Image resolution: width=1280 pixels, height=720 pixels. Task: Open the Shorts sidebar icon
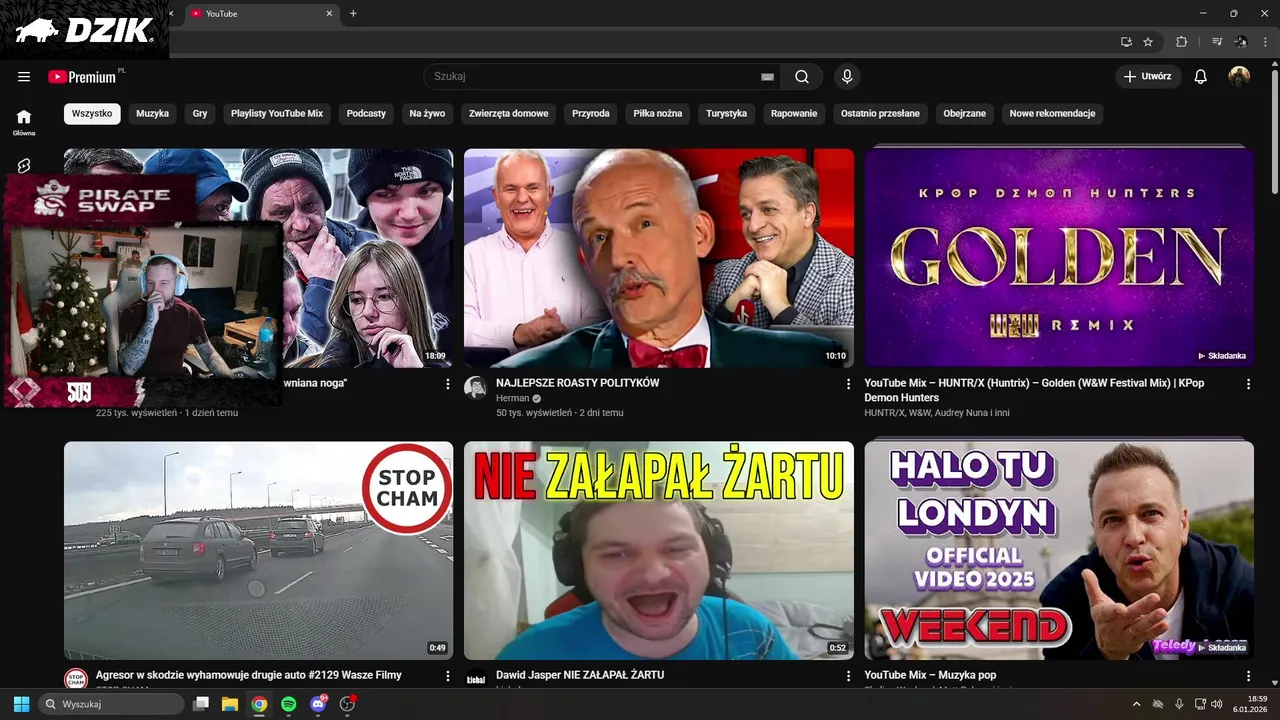pos(24,165)
